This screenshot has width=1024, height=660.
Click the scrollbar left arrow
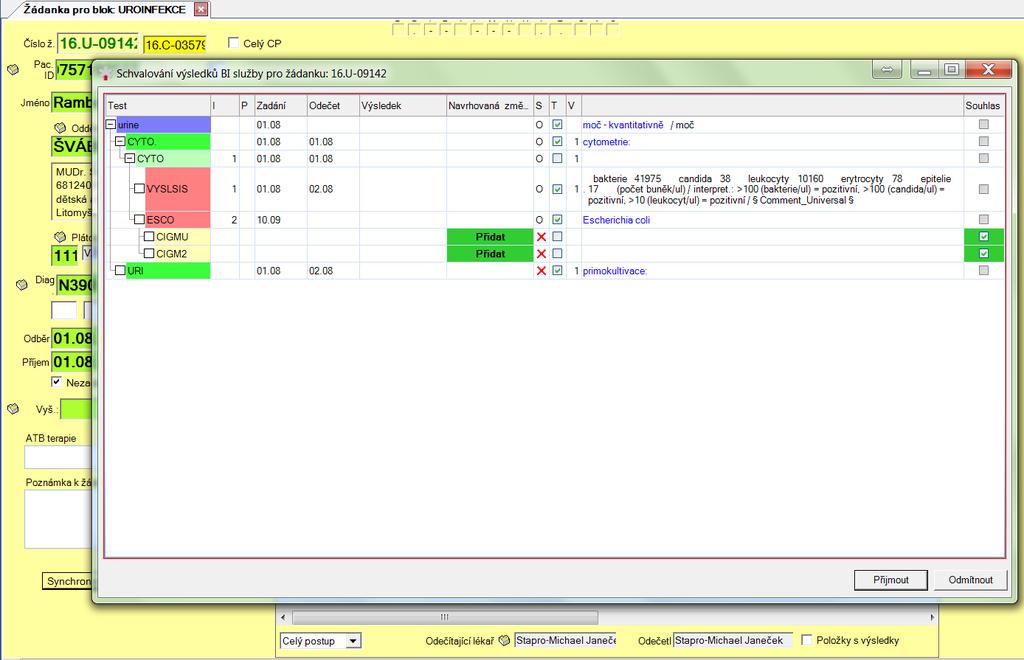pyautogui.click(x=283, y=617)
